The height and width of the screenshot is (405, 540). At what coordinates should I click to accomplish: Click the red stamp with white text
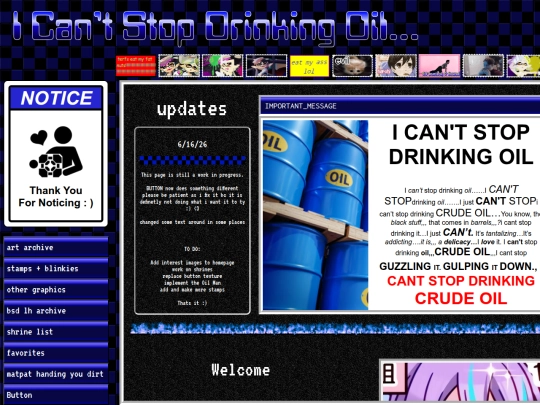[x=136, y=65]
